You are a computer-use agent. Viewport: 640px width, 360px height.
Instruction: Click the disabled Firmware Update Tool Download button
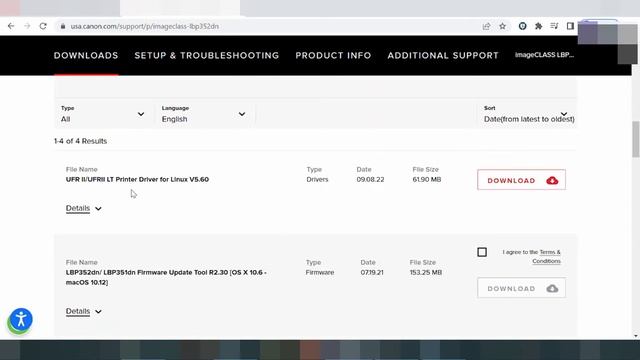click(521, 288)
